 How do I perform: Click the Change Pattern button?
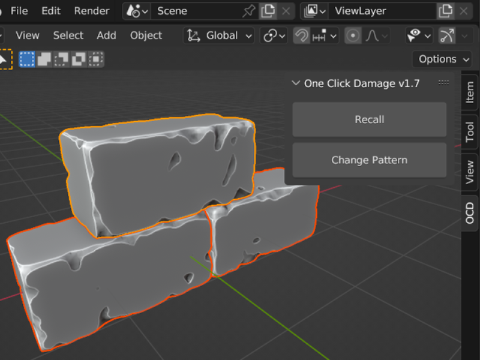coord(369,160)
